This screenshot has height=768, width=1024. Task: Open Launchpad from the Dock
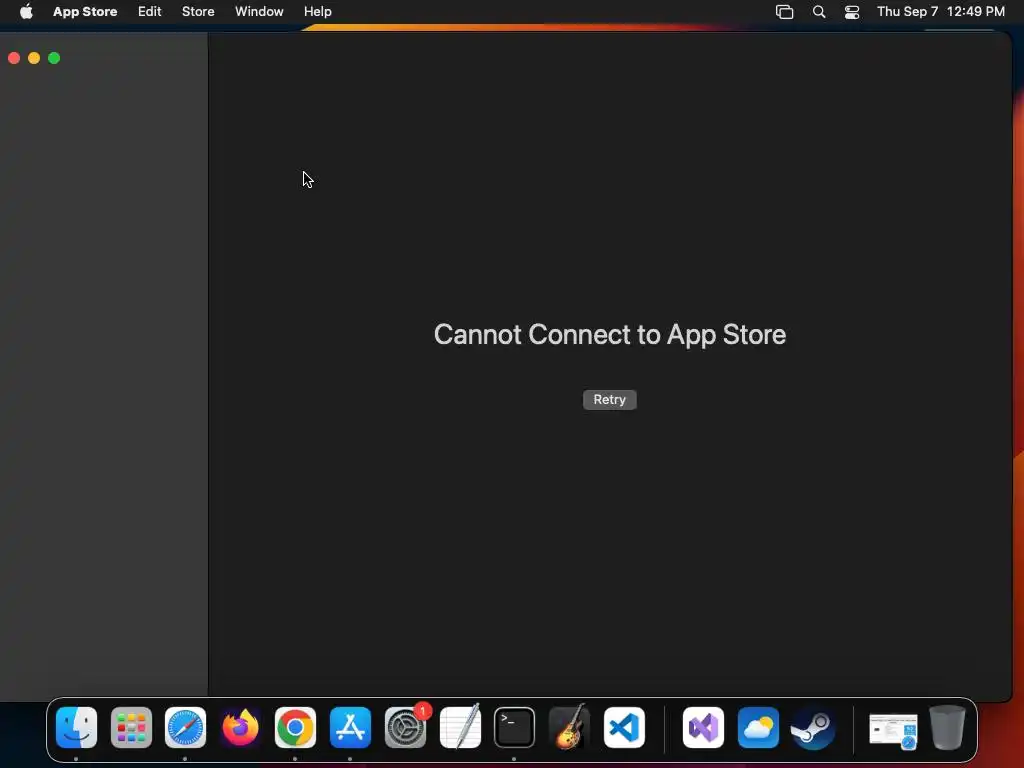(x=131, y=728)
